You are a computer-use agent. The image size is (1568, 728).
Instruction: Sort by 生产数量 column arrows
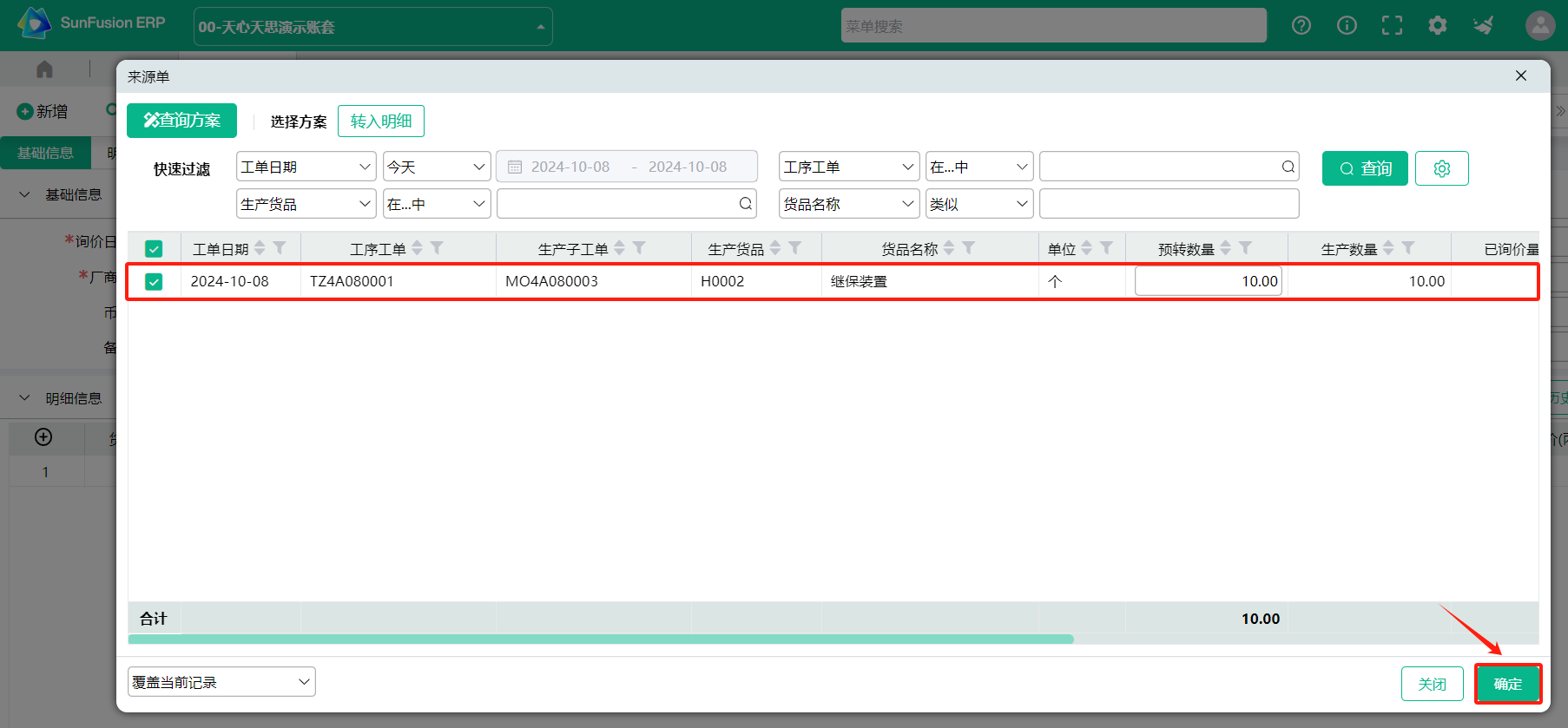(1388, 248)
